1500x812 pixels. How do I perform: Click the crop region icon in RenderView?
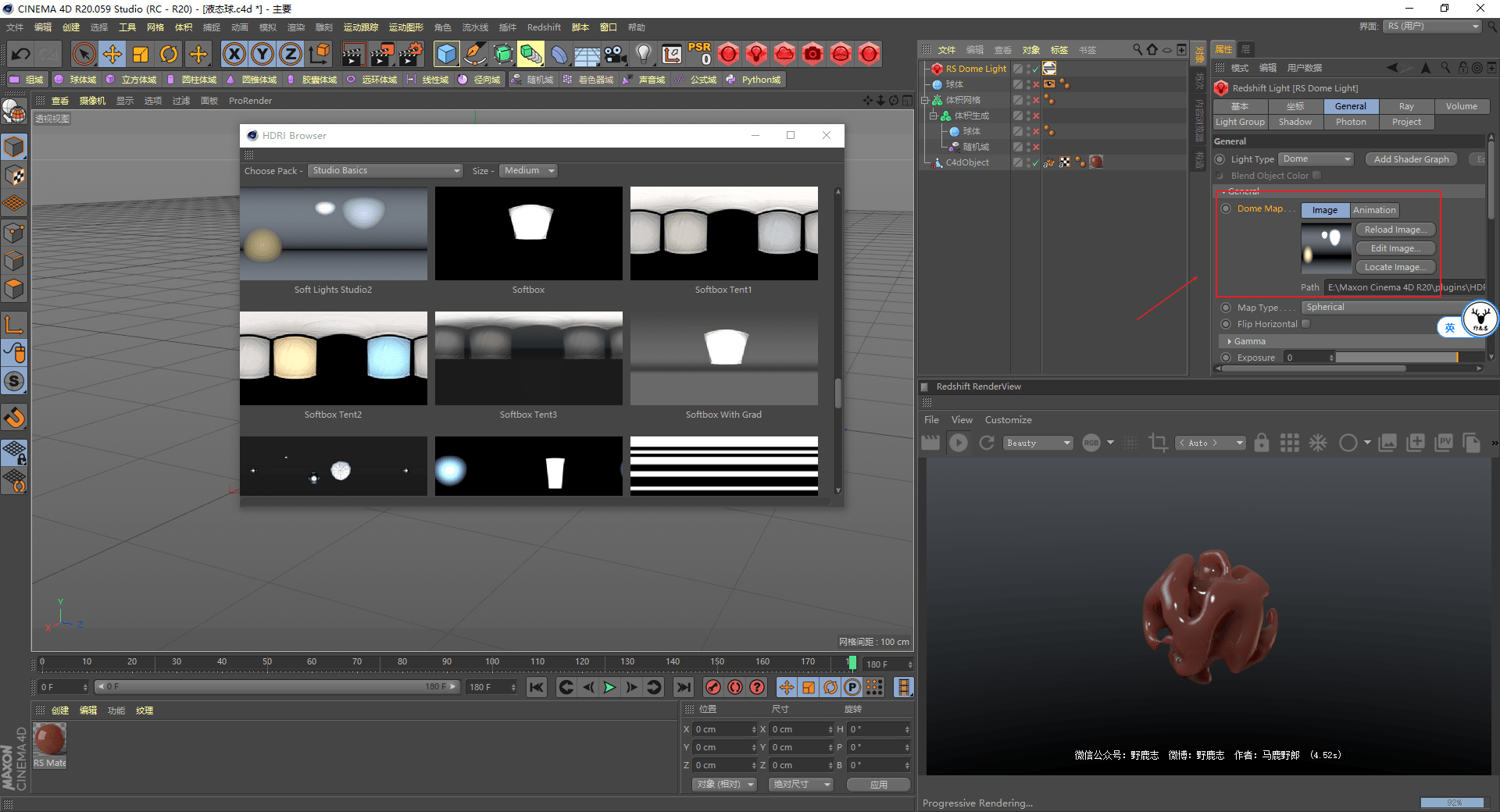click(1158, 443)
